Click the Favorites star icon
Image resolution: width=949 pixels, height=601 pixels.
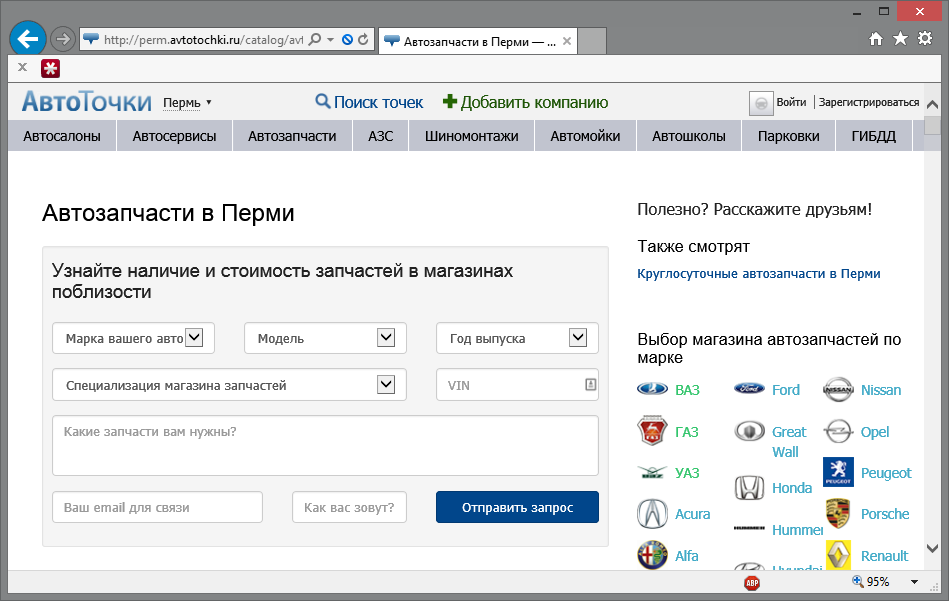tap(900, 39)
